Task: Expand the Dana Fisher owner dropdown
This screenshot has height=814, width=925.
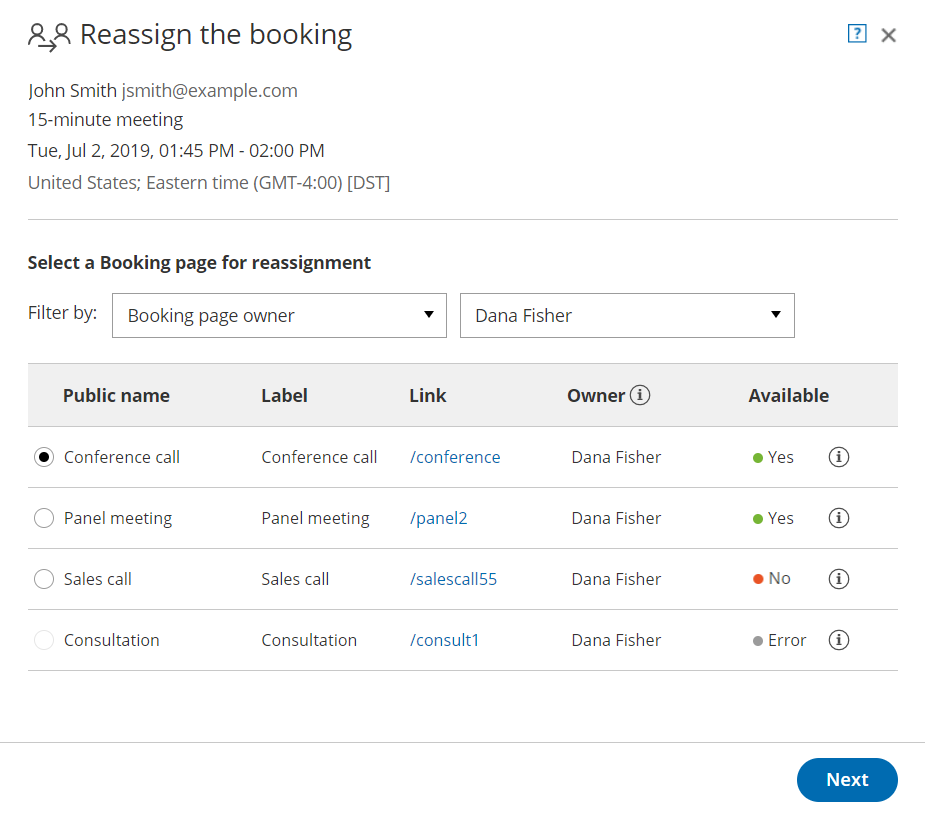Action: (x=627, y=315)
